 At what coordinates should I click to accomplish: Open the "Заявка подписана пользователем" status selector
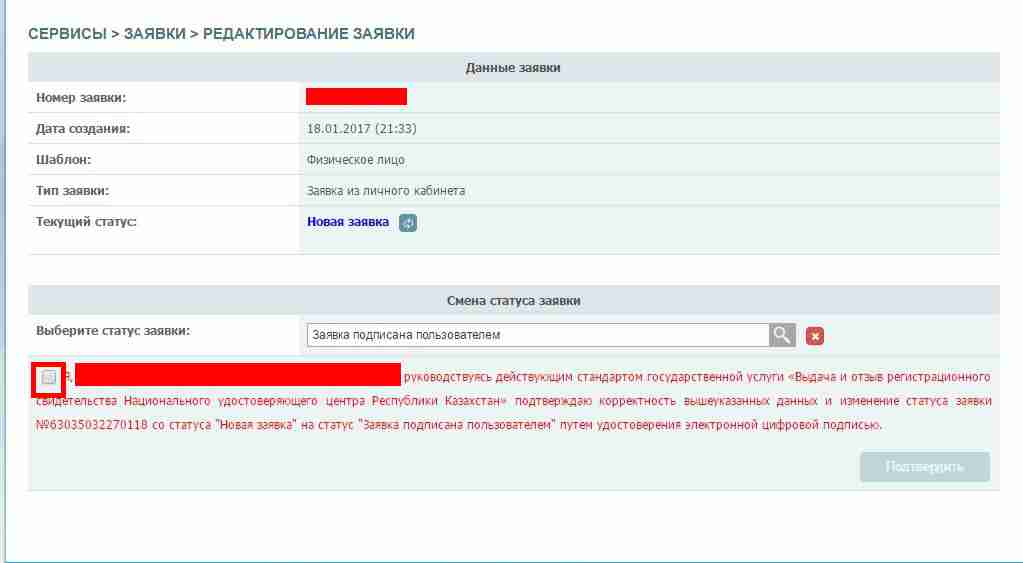coord(538,335)
